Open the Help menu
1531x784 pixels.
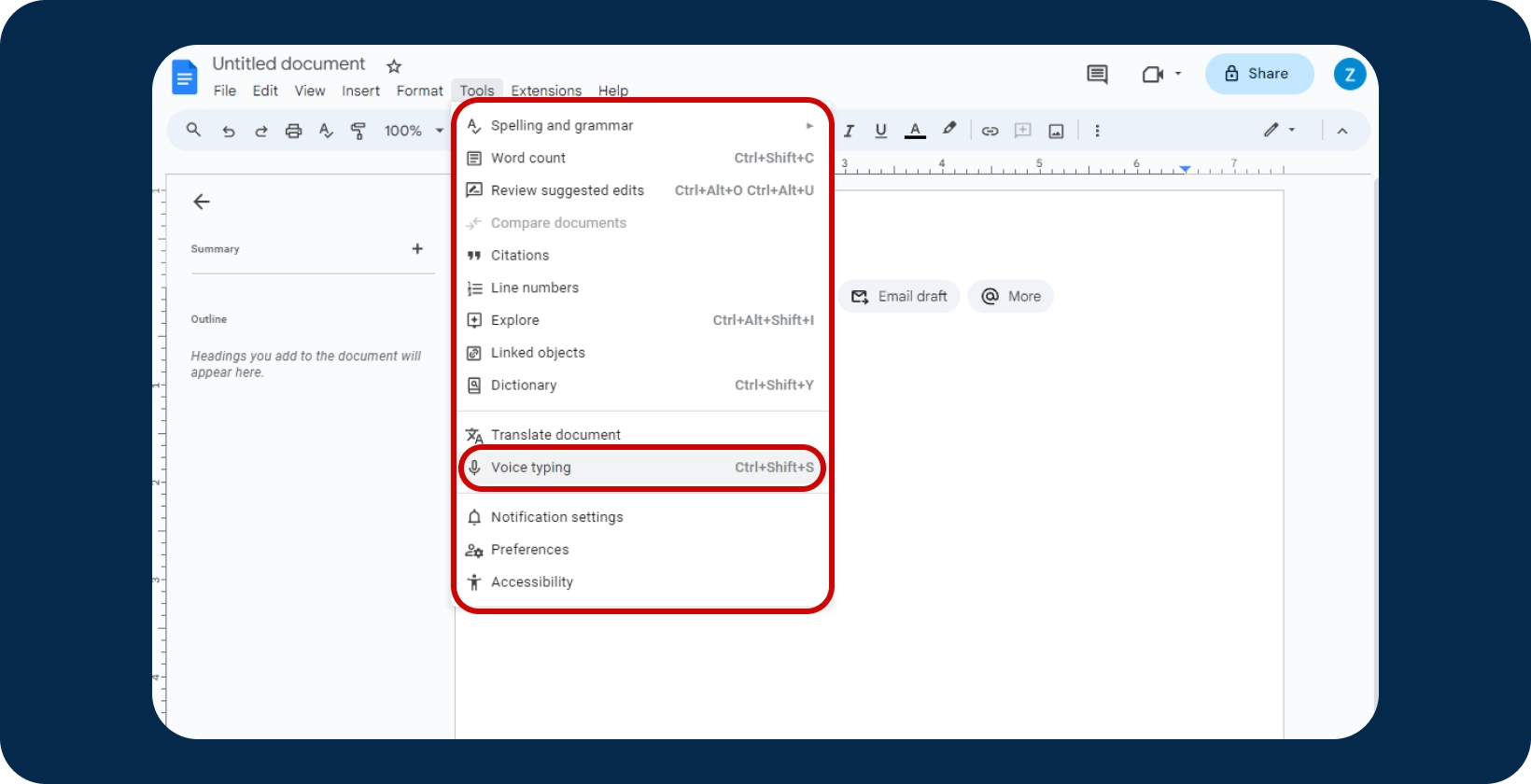click(613, 91)
